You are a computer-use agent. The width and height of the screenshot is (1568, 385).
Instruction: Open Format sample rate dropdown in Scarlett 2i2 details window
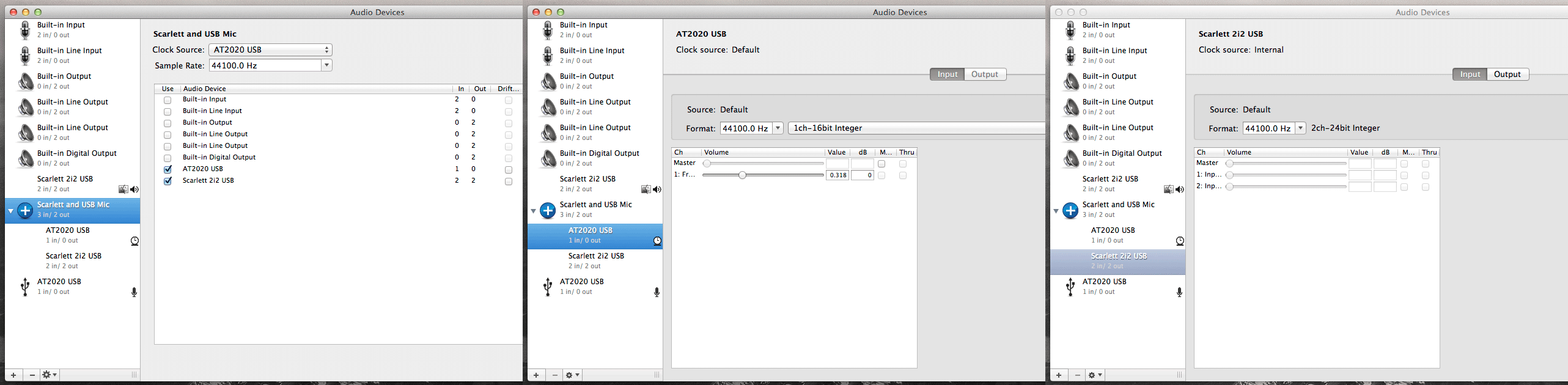[x=1301, y=128]
